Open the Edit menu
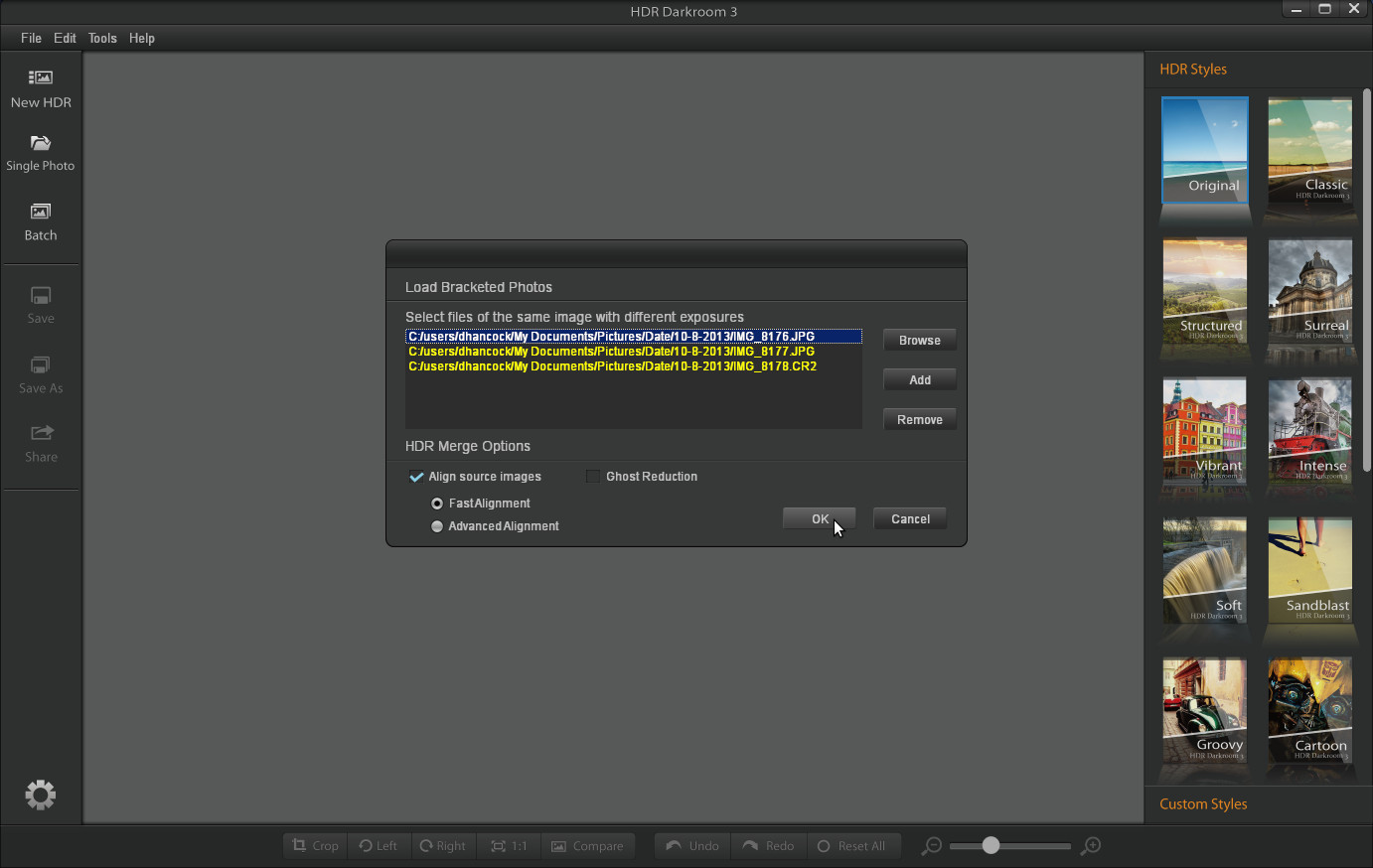 65,38
